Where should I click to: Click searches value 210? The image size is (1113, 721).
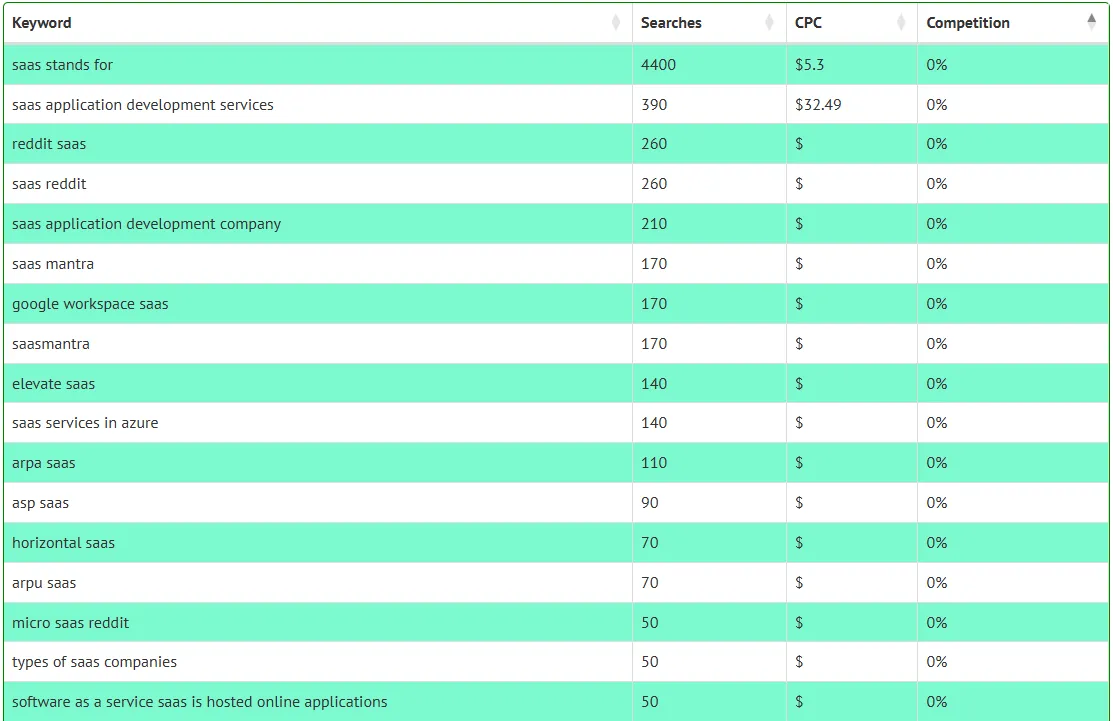(654, 224)
